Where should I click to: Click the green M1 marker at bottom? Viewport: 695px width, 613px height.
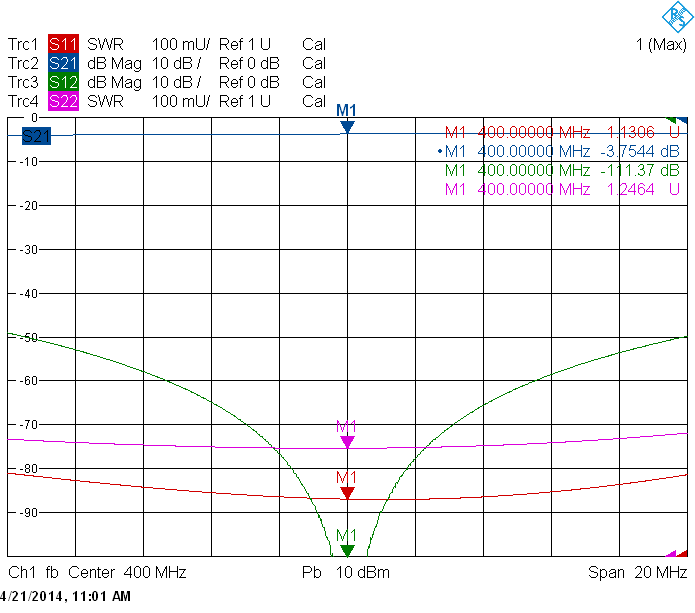347,551
